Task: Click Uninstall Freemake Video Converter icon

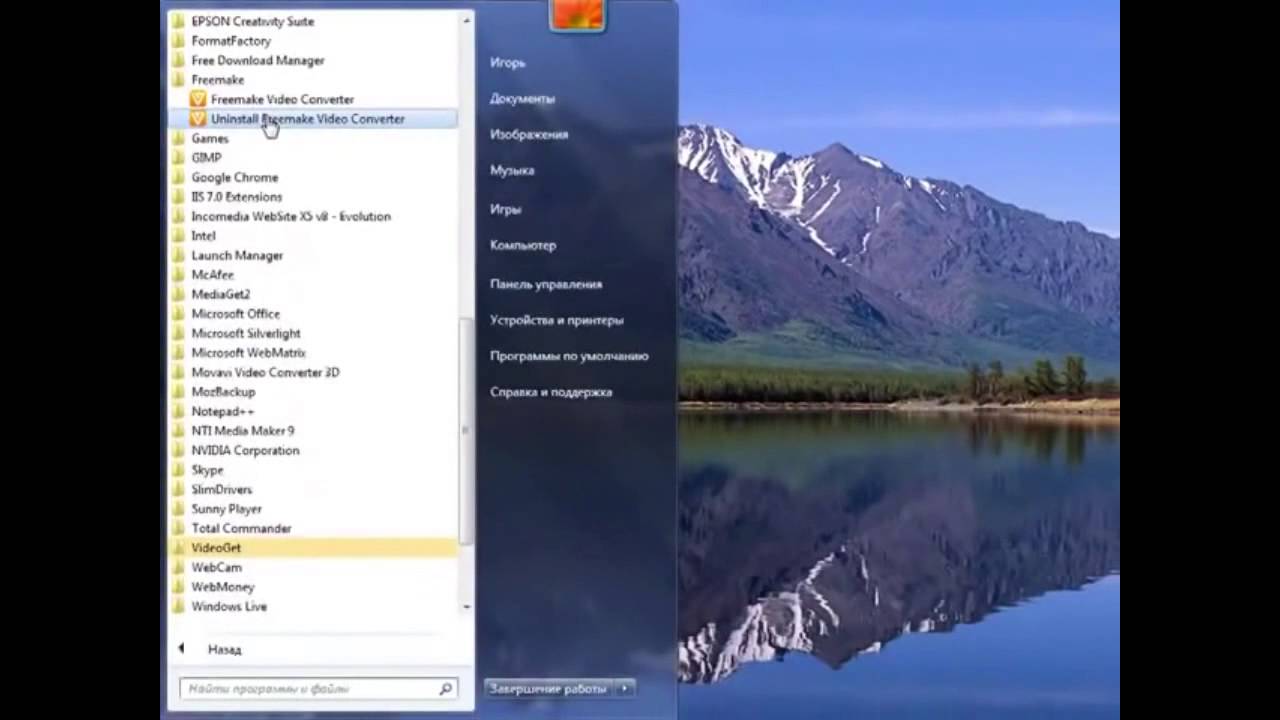Action: pyautogui.click(x=198, y=119)
